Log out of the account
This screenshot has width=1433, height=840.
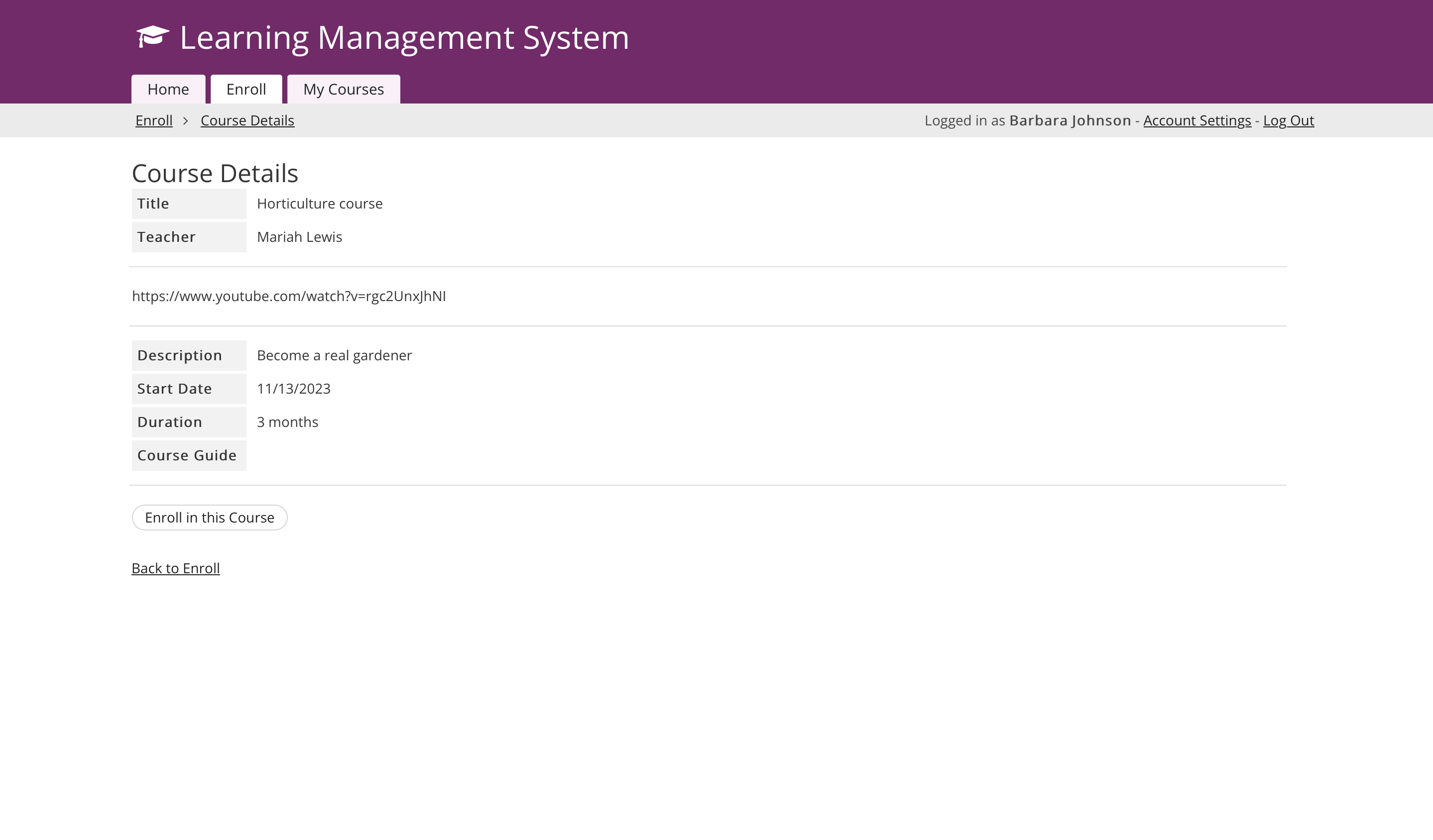pos(1288,120)
